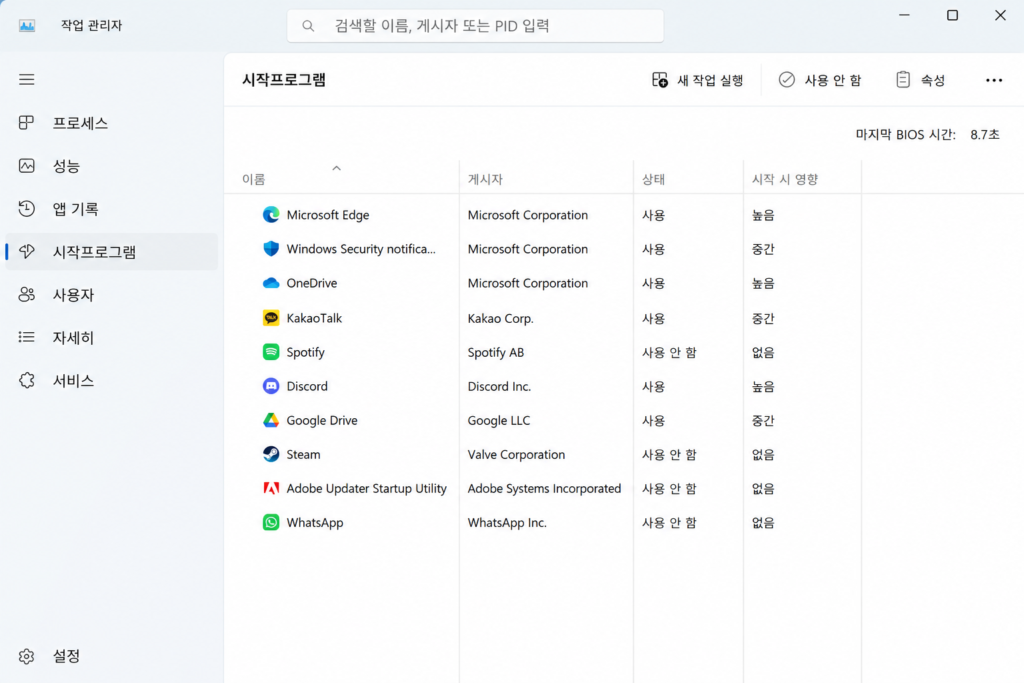Click the Google LLC publisher cell
This screenshot has width=1024, height=683.
pos(499,421)
